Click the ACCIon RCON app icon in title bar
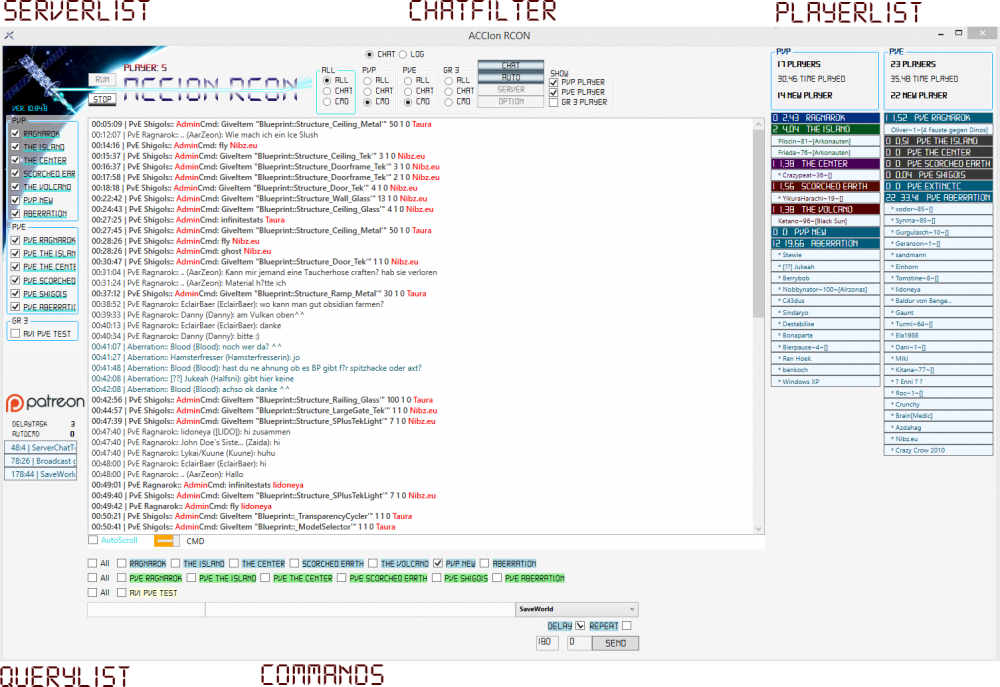The height and width of the screenshot is (687, 1000). [9, 36]
